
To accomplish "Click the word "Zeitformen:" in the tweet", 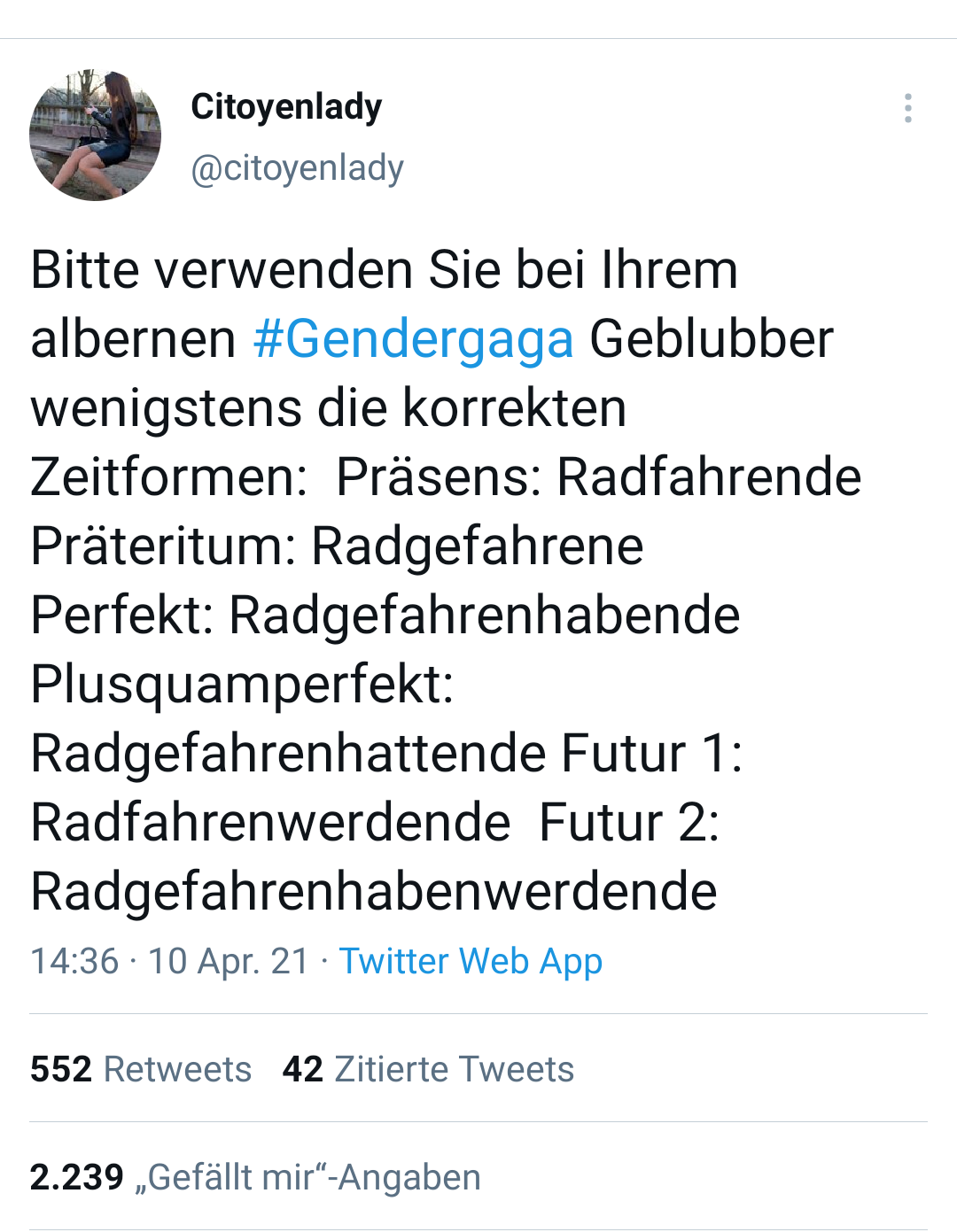I will (168, 477).
